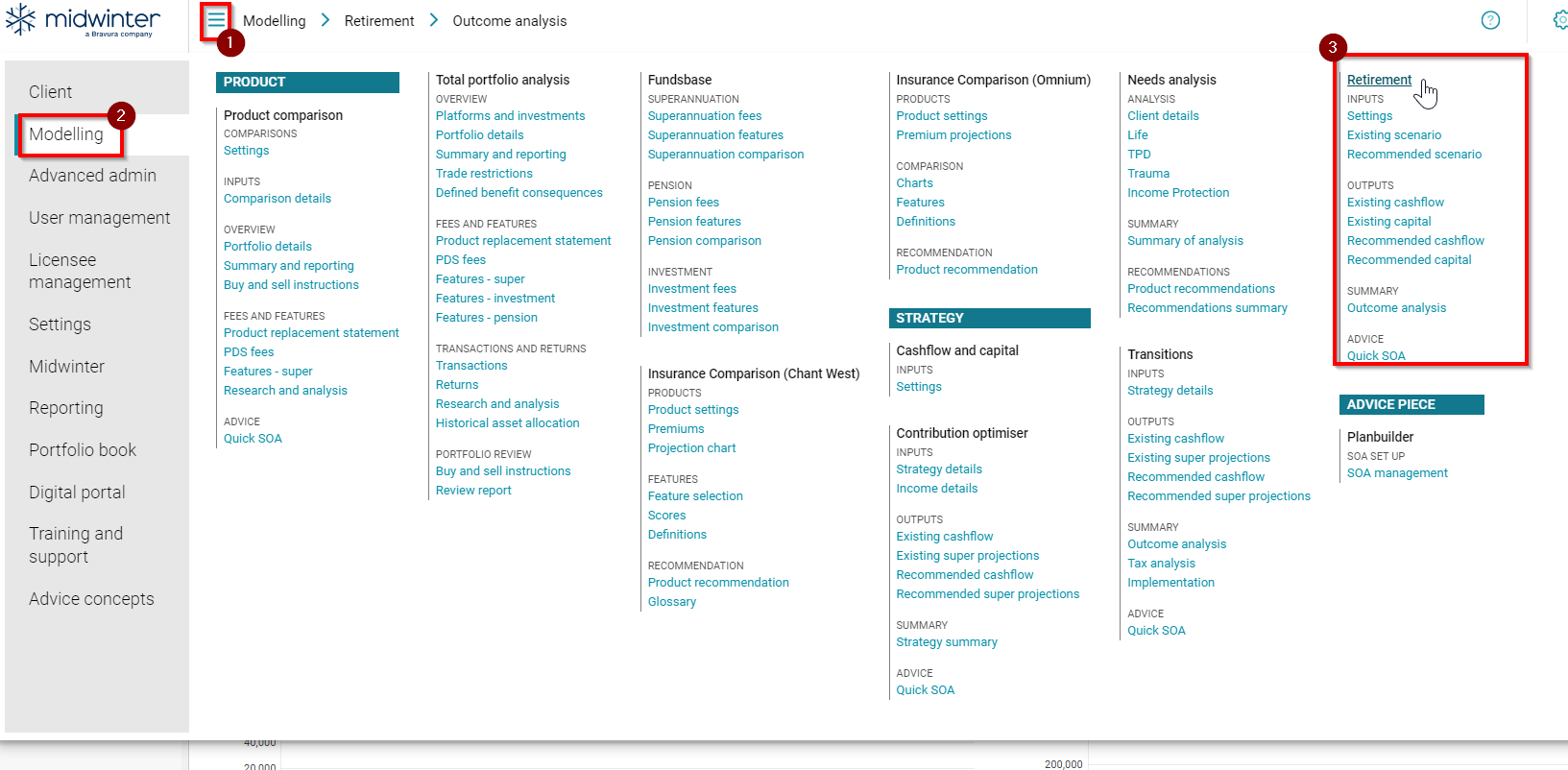This screenshot has width=1568, height=770.
Task: Open Tax analysis under Transitions
Action: click(1161, 564)
